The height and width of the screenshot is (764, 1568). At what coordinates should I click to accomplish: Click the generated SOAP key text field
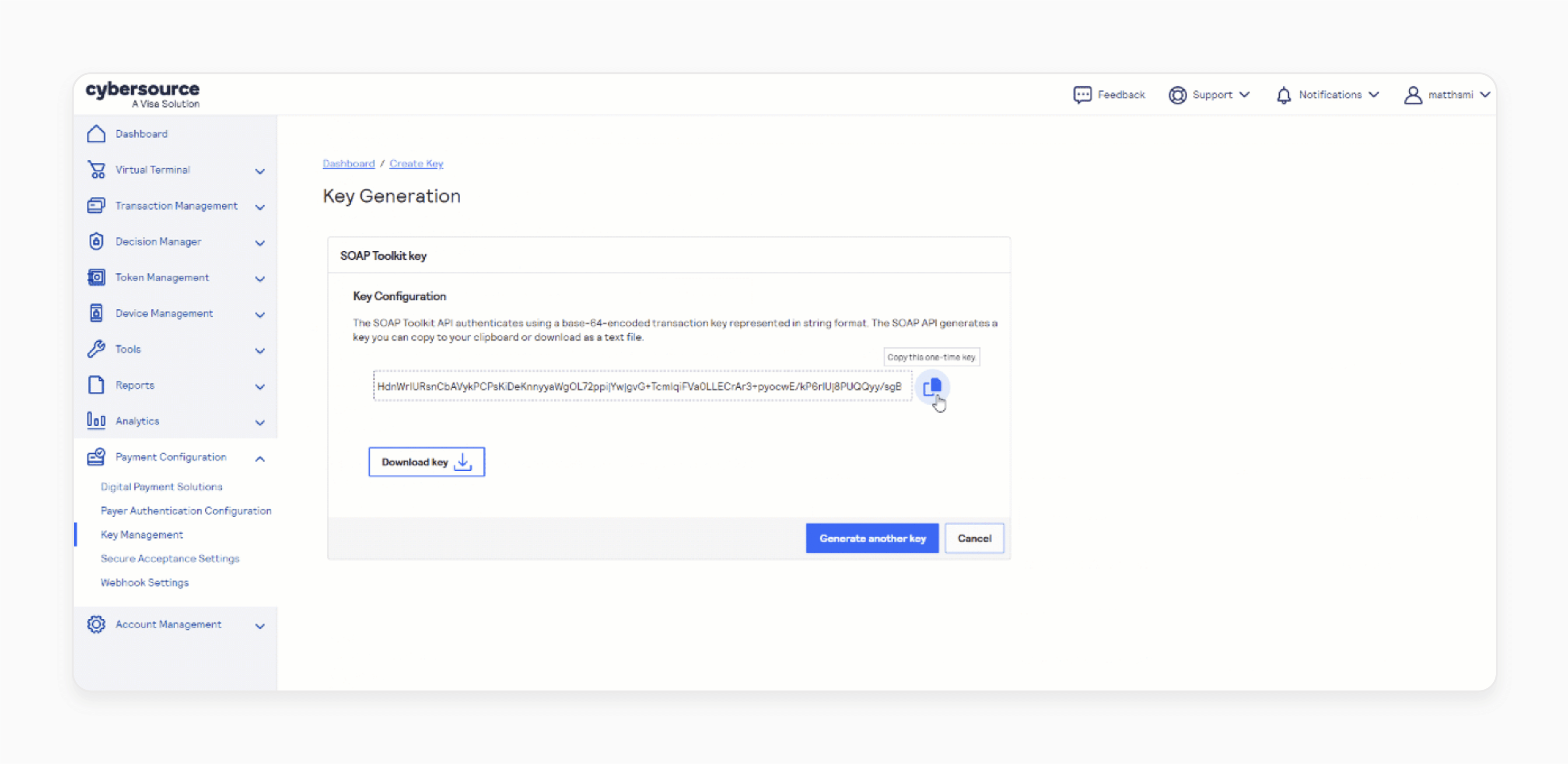(642, 386)
